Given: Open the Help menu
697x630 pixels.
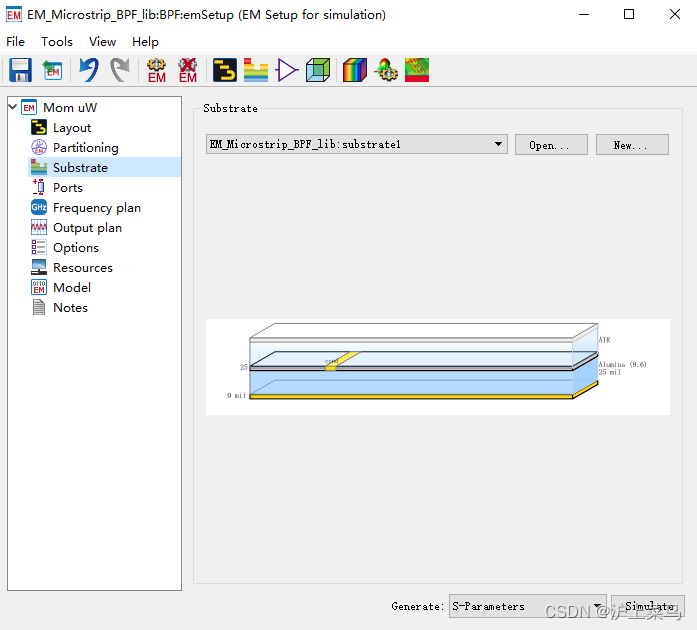Looking at the screenshot, I should 145,42.
